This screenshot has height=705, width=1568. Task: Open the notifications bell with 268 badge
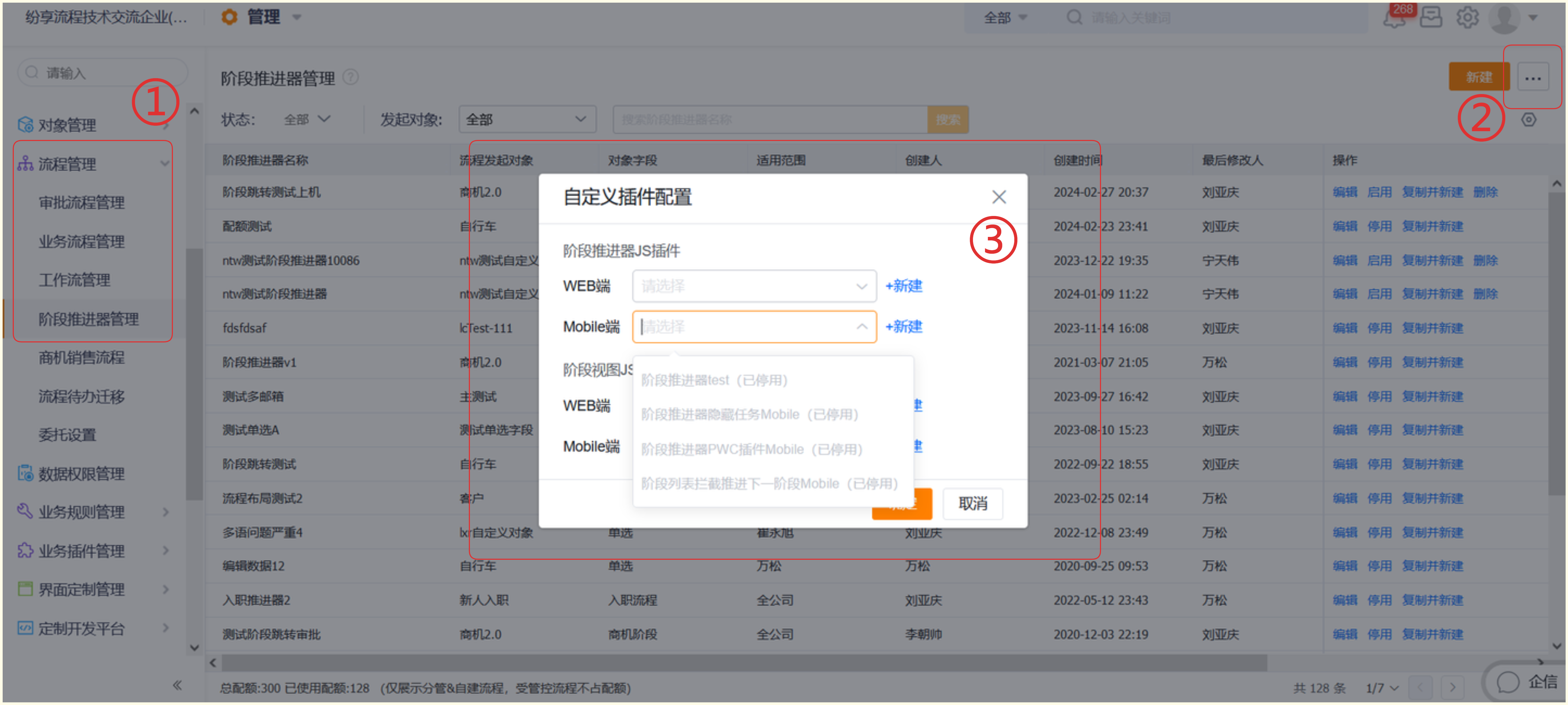1394,18
